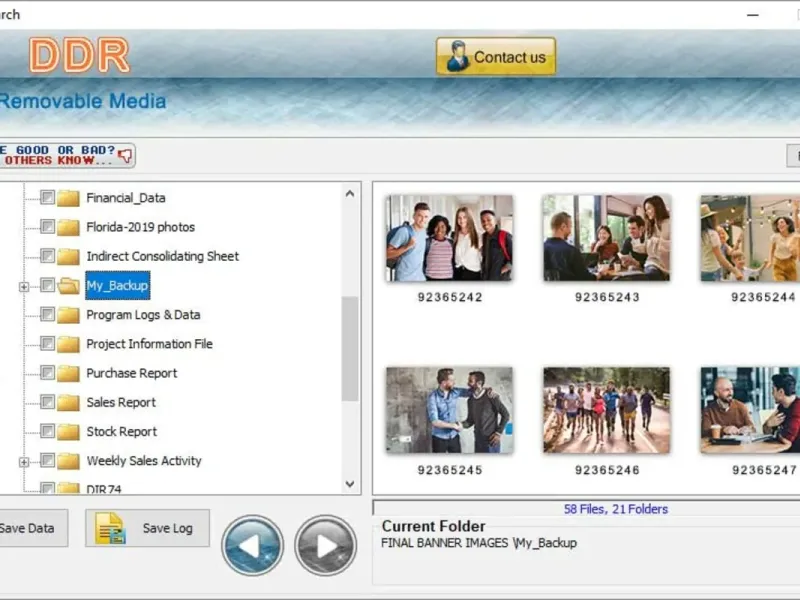Click the Contact us person icon
The height and width of the screenshot is (600, 800).
coord(457,56)
